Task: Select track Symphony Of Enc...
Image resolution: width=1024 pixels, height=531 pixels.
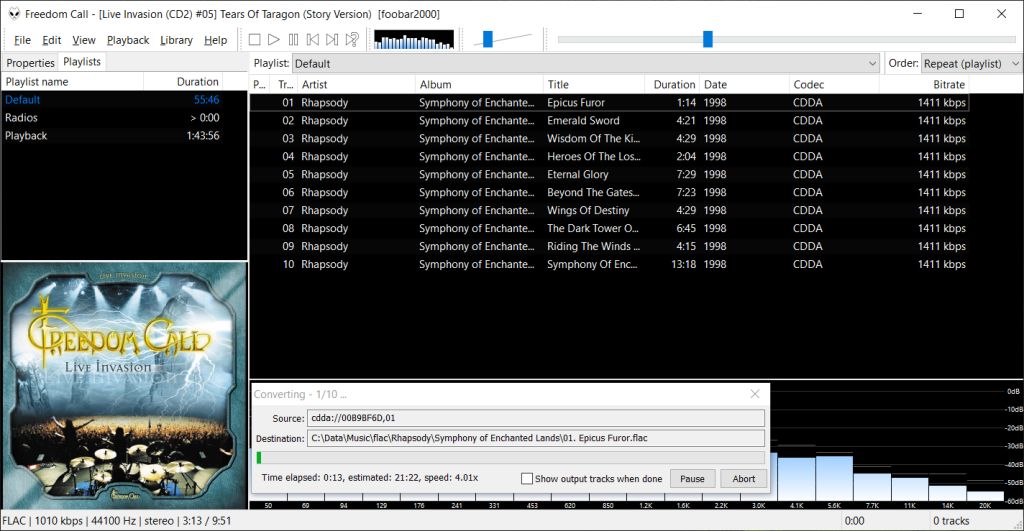Action: point(609,265)
